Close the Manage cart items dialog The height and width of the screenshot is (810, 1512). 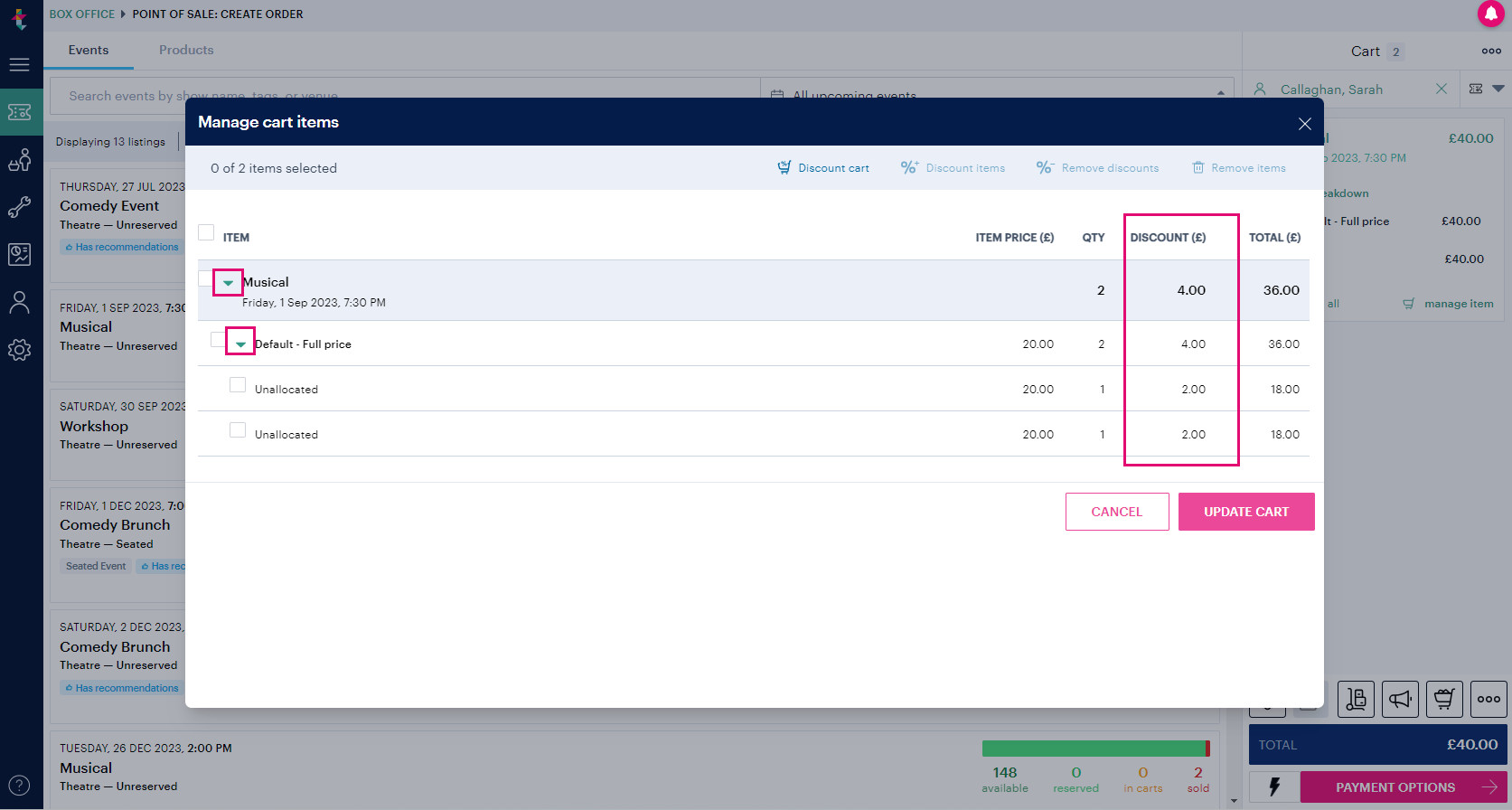click(1304, 124)
